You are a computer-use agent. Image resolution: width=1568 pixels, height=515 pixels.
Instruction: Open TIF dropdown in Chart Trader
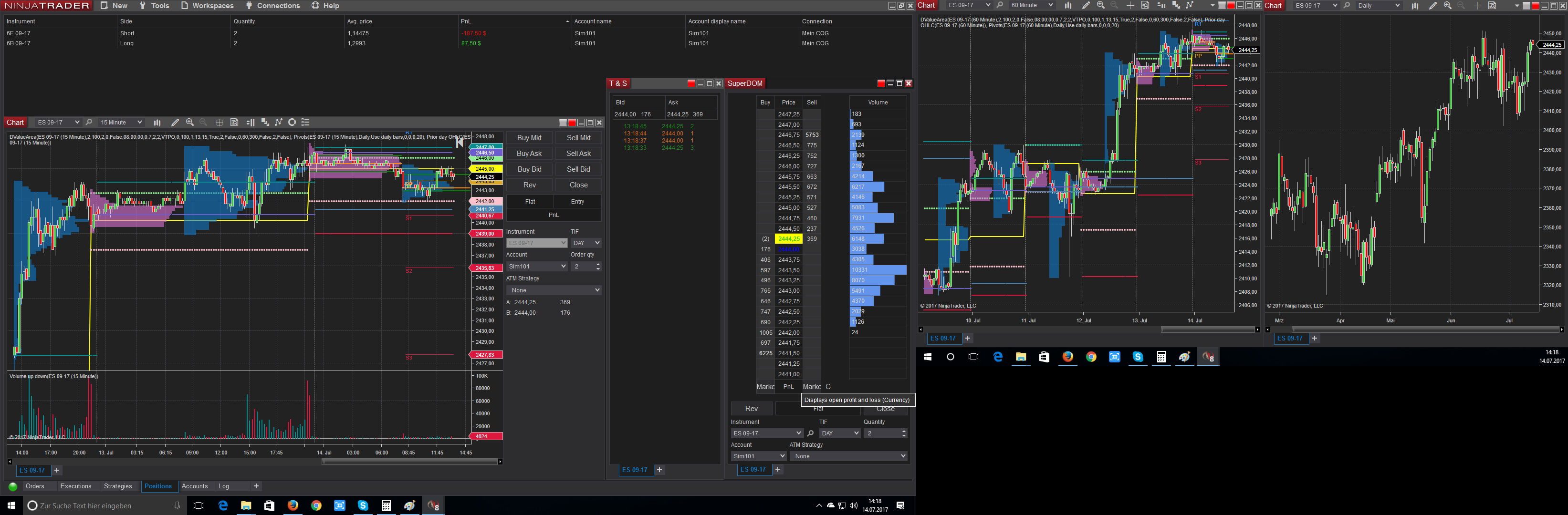(x=586, y=243)
